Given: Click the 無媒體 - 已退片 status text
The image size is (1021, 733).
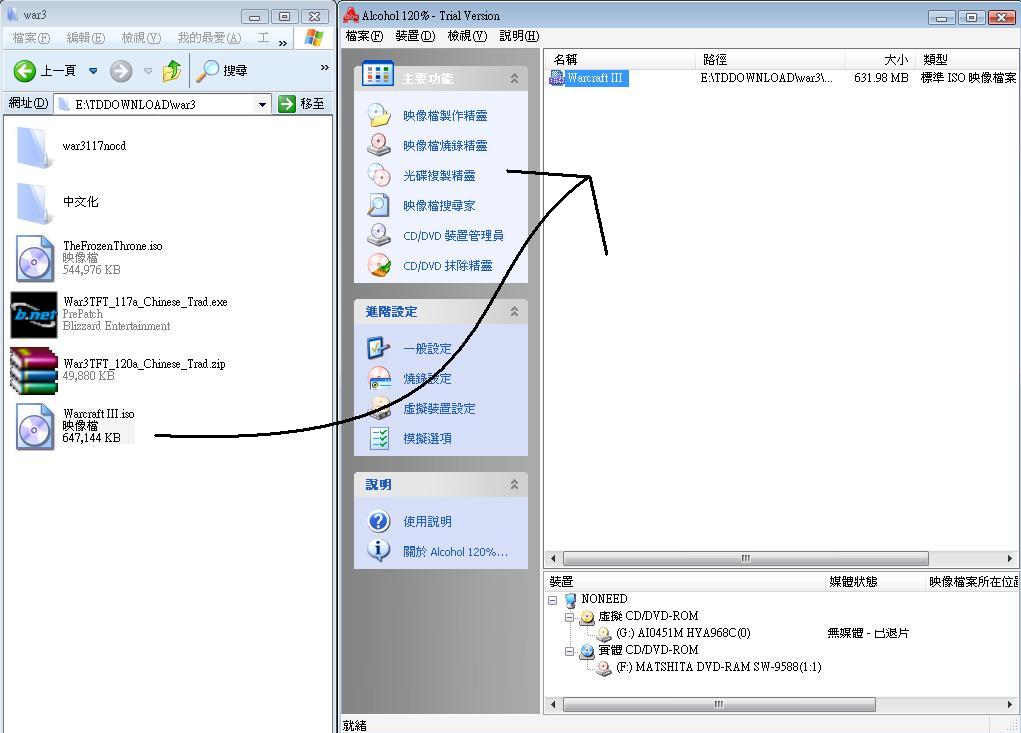Looking at the screenshot, I should 868,633.
